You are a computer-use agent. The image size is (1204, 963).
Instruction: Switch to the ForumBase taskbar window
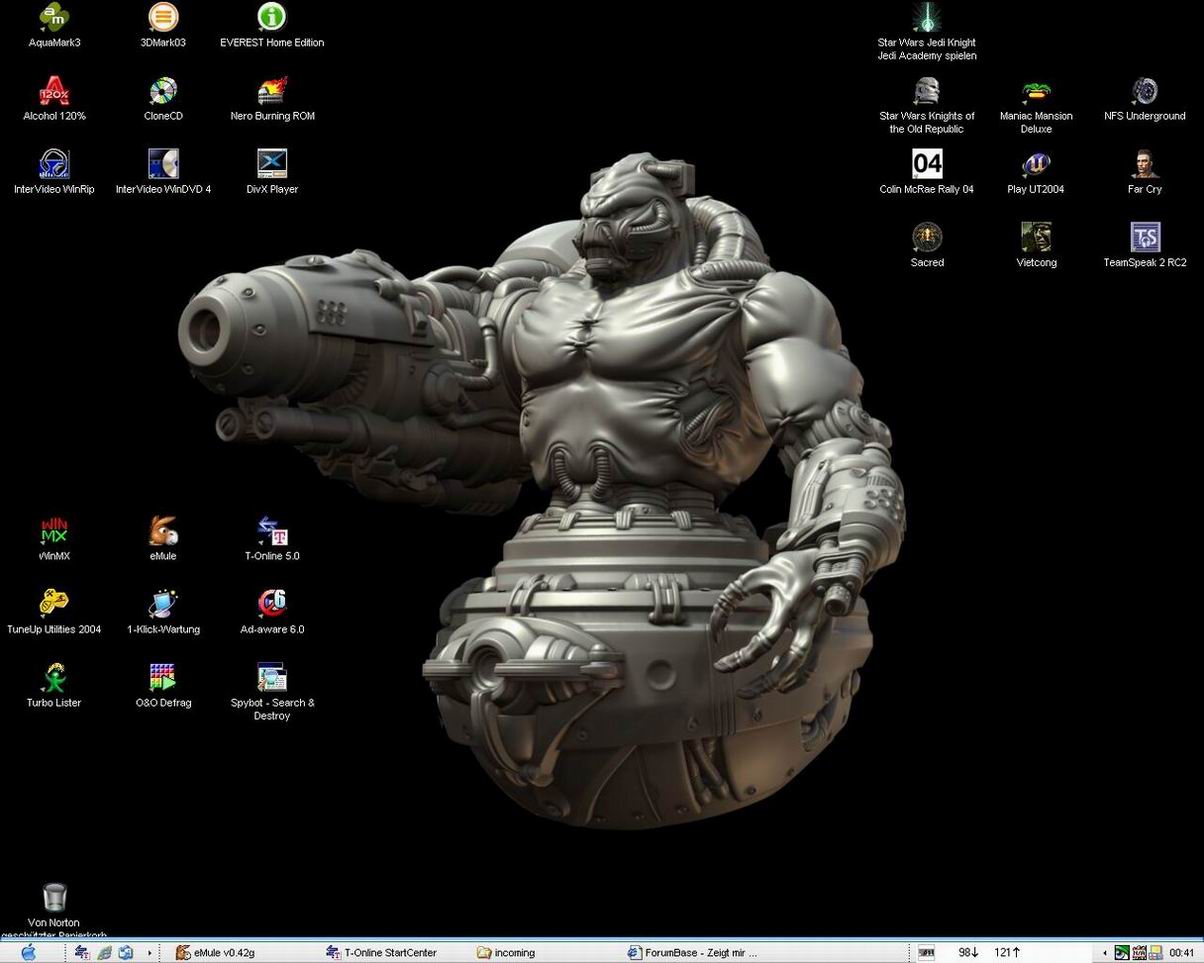click(x=695, y=952)
